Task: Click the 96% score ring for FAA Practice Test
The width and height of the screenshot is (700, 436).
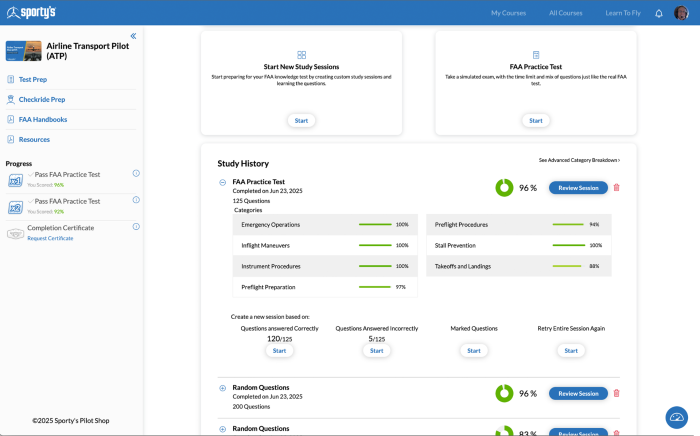Action: [x=505, y=187]
